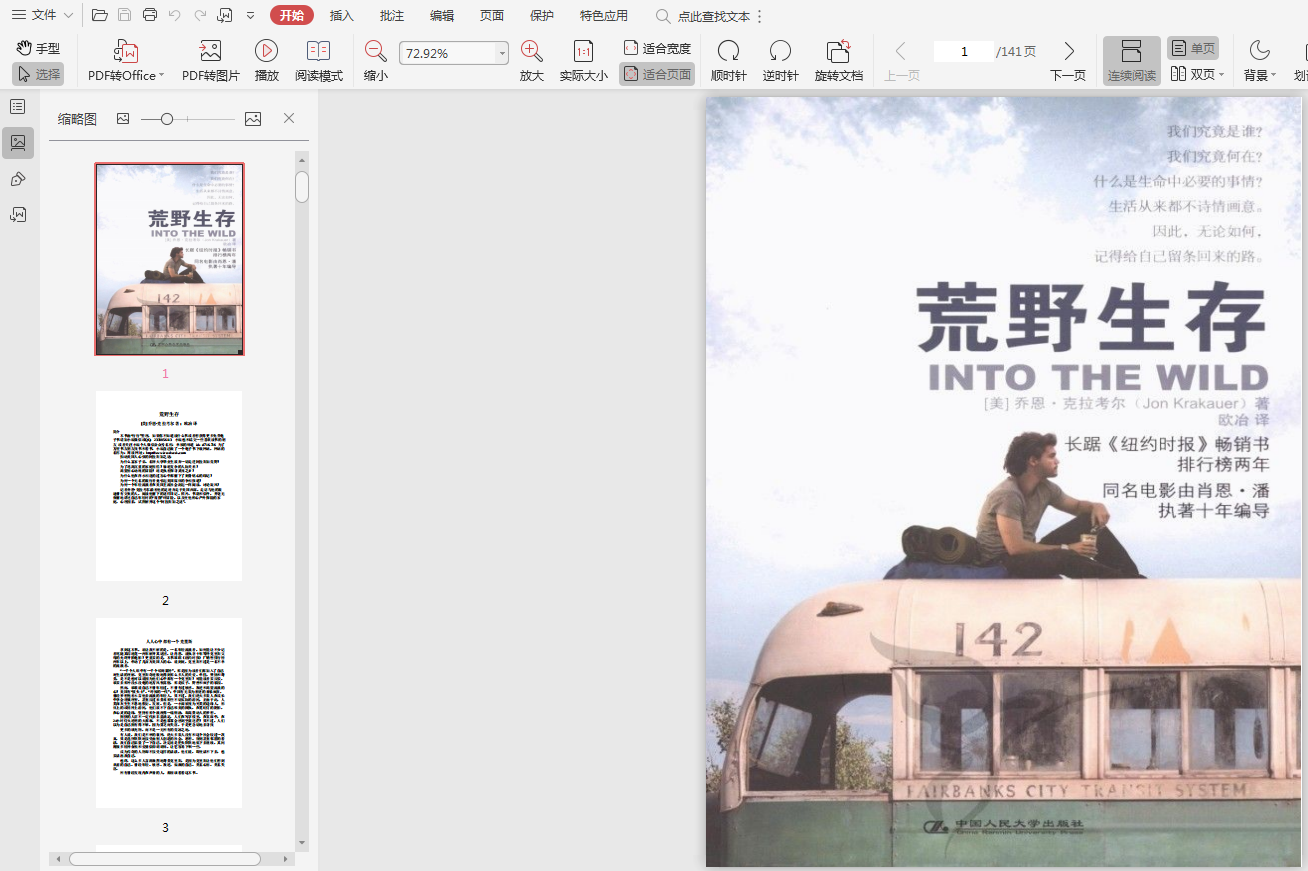1308x871 pixels.
Task: Select 双页 double page view
Action: point(1191,74)
